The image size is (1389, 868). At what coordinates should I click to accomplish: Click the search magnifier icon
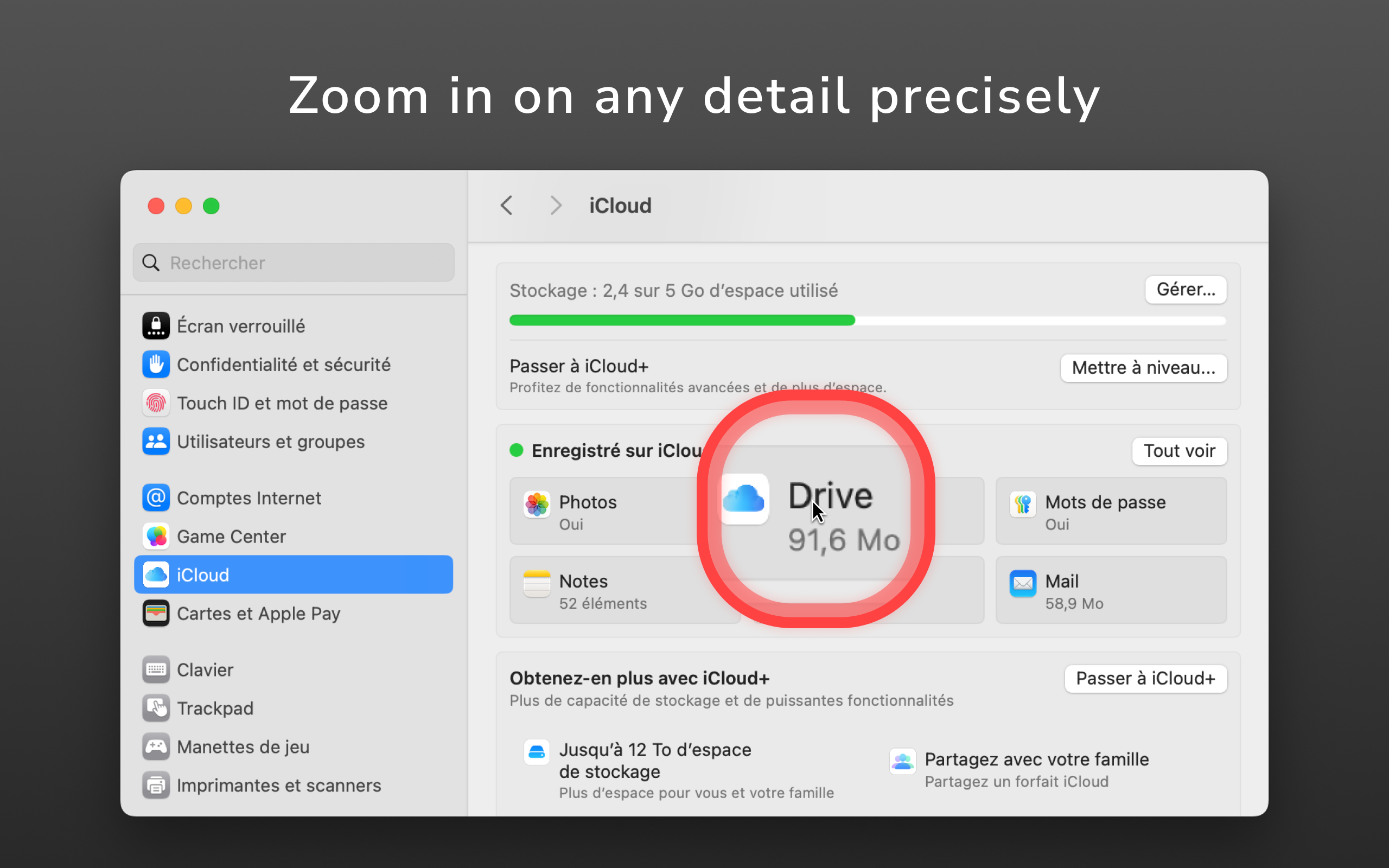click(151, 263)
